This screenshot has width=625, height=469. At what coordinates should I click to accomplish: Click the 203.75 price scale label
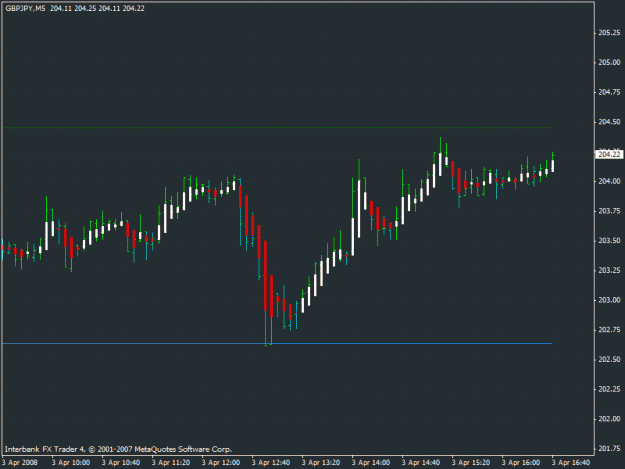(x=609, y=211)
